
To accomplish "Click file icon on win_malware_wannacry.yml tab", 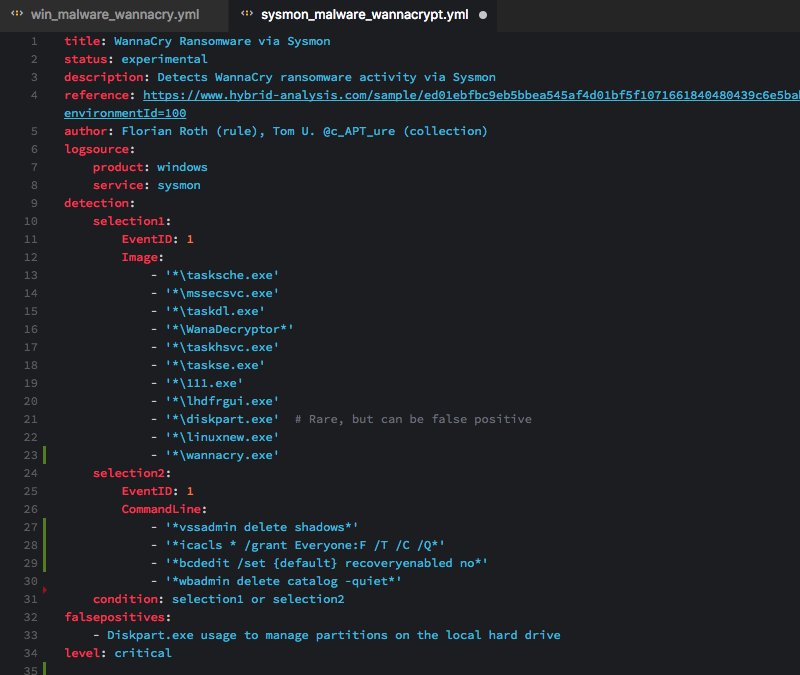I will point(17,14).
